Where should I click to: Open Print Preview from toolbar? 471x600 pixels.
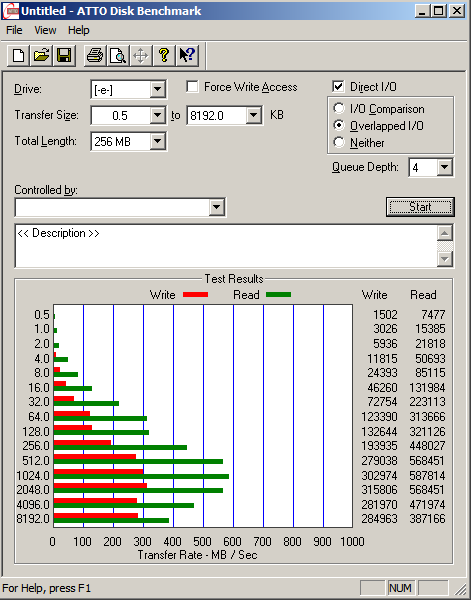118,56
